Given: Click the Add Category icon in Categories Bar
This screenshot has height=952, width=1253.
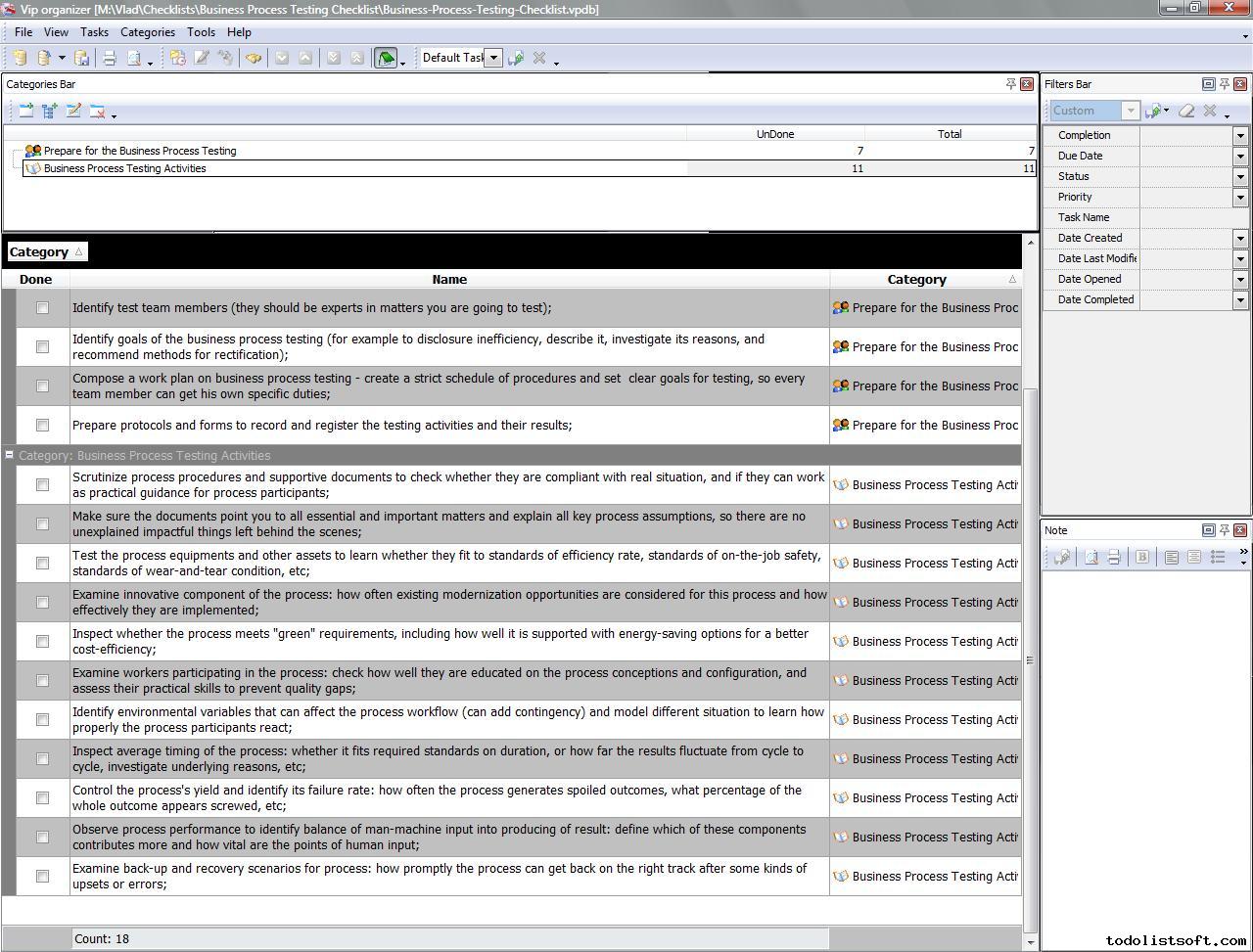Looking at the screenshot, I should [26, 112].
